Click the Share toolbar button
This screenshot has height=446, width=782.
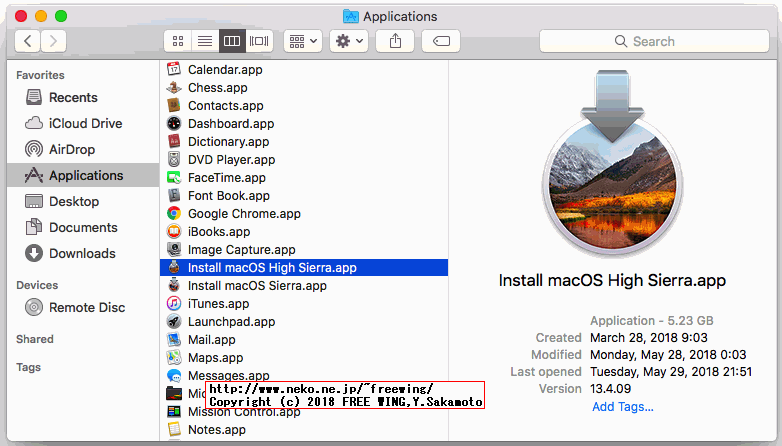coord(395,41)
